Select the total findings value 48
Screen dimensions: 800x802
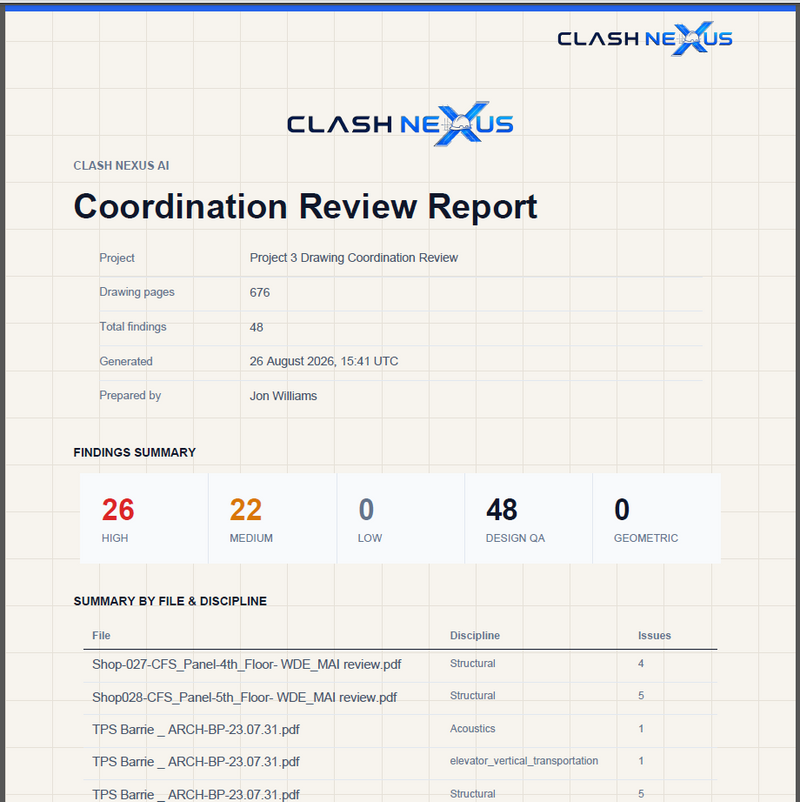256,327
